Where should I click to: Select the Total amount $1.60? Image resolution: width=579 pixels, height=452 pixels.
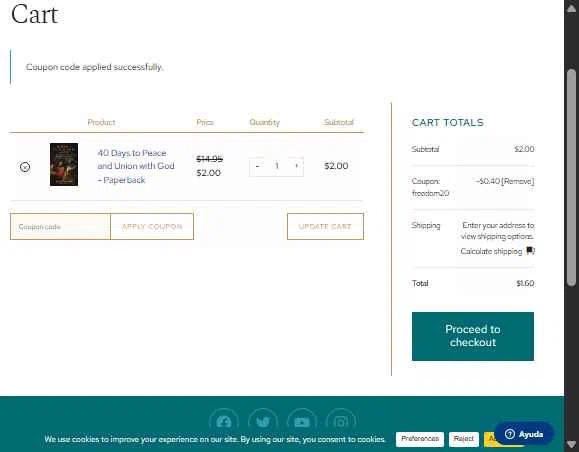[525, 283]
